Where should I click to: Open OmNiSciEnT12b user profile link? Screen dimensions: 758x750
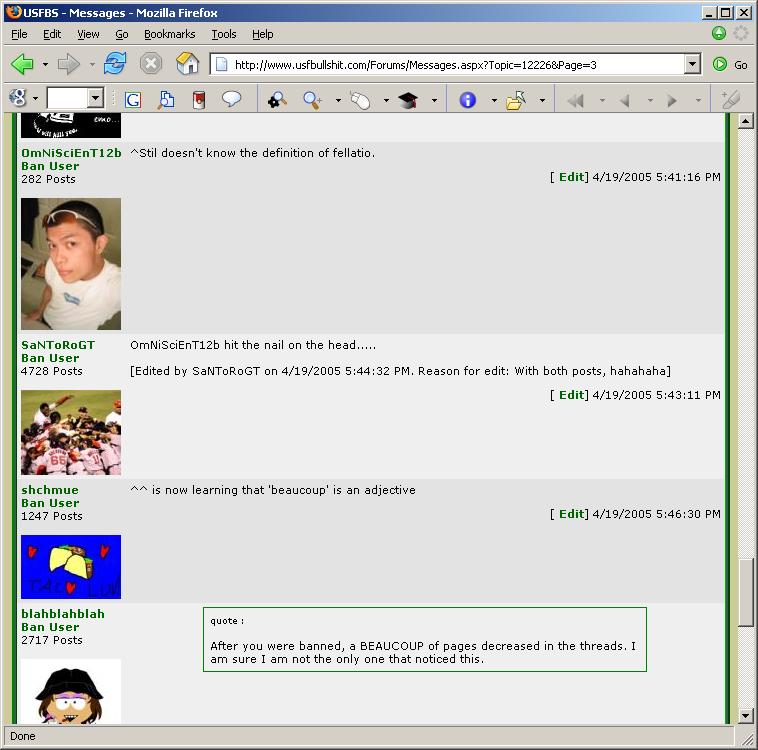coord(71,153)
